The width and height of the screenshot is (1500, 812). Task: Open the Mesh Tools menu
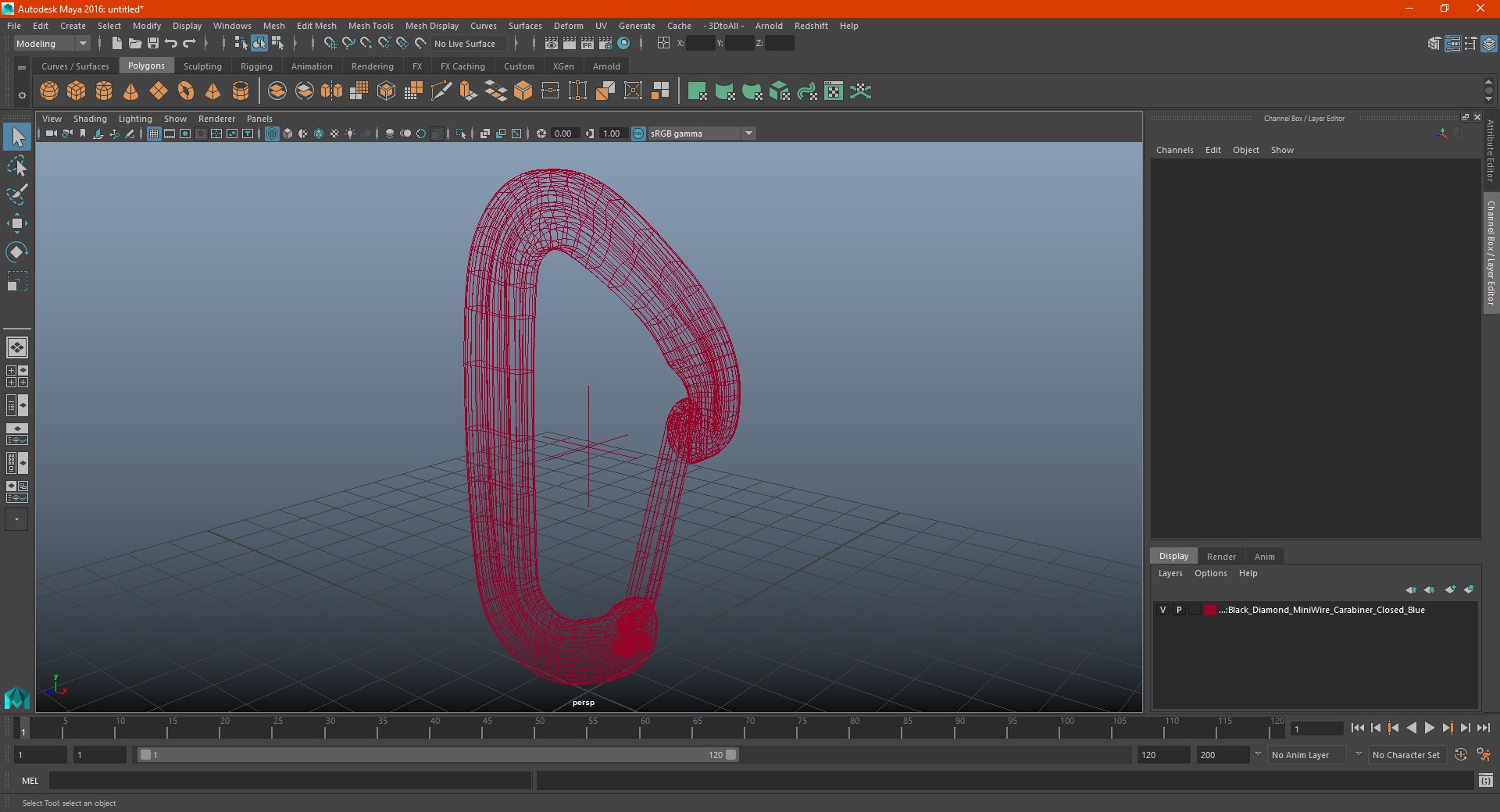tap(370, 26)
